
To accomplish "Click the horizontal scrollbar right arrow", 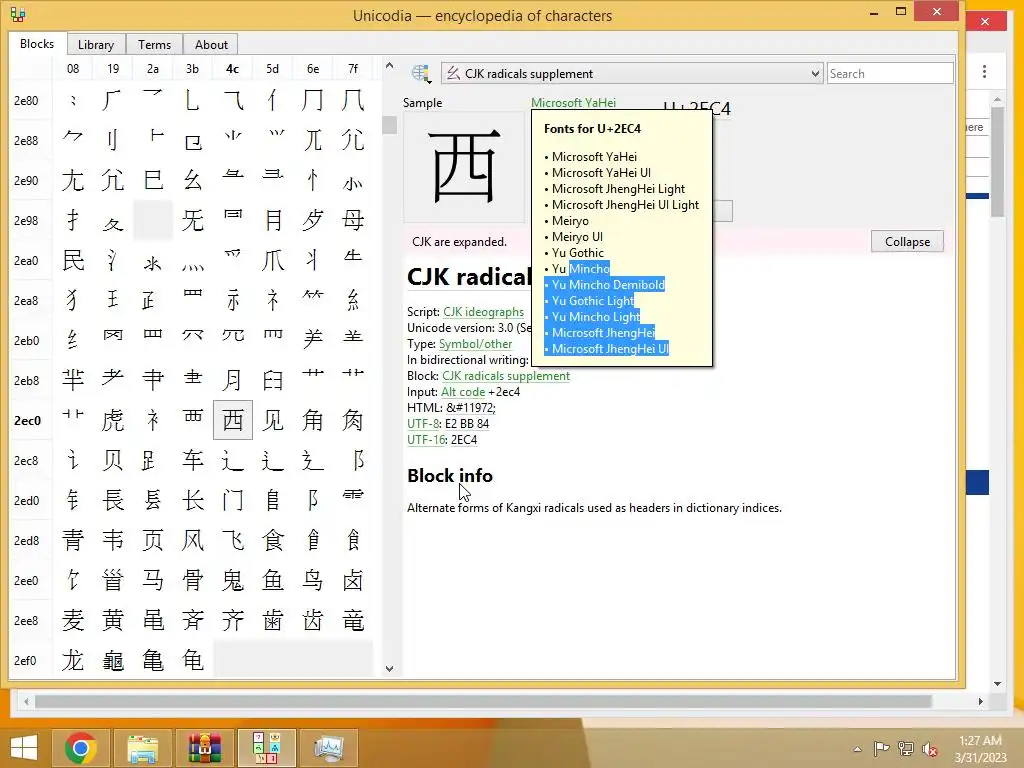I will [x=980, y=701].
